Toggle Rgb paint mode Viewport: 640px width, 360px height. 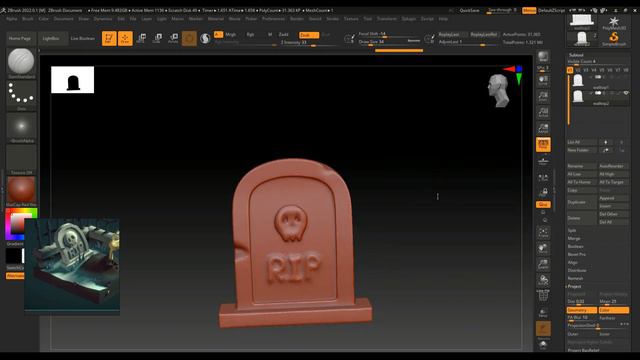pos(250,35)
